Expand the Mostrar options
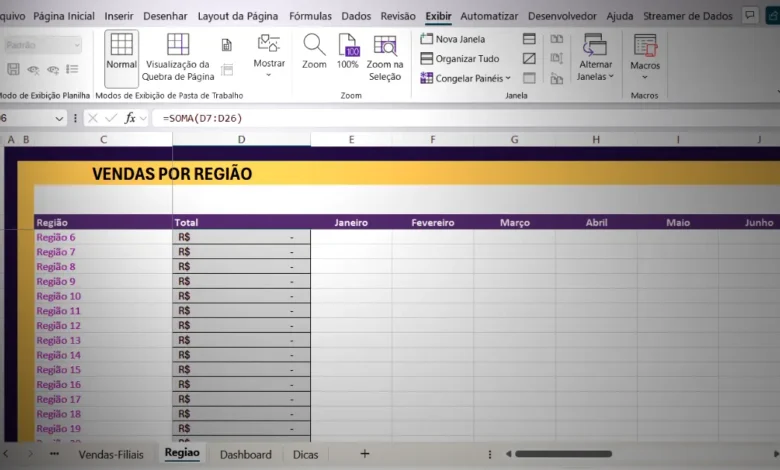780x470 pixels. point(269,56)
